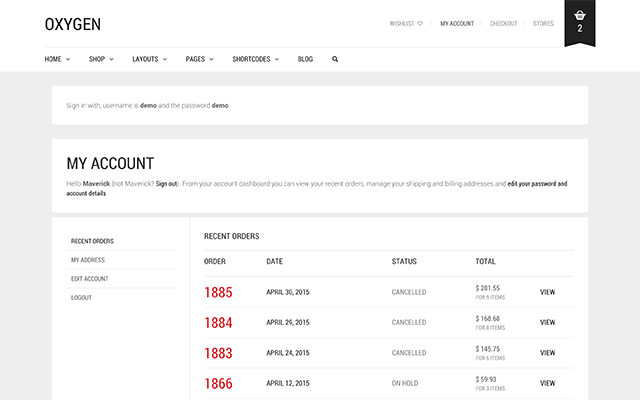This screenshot has height=400, width=640.
Task: Click the Status column header
Action: click(404, 262)
